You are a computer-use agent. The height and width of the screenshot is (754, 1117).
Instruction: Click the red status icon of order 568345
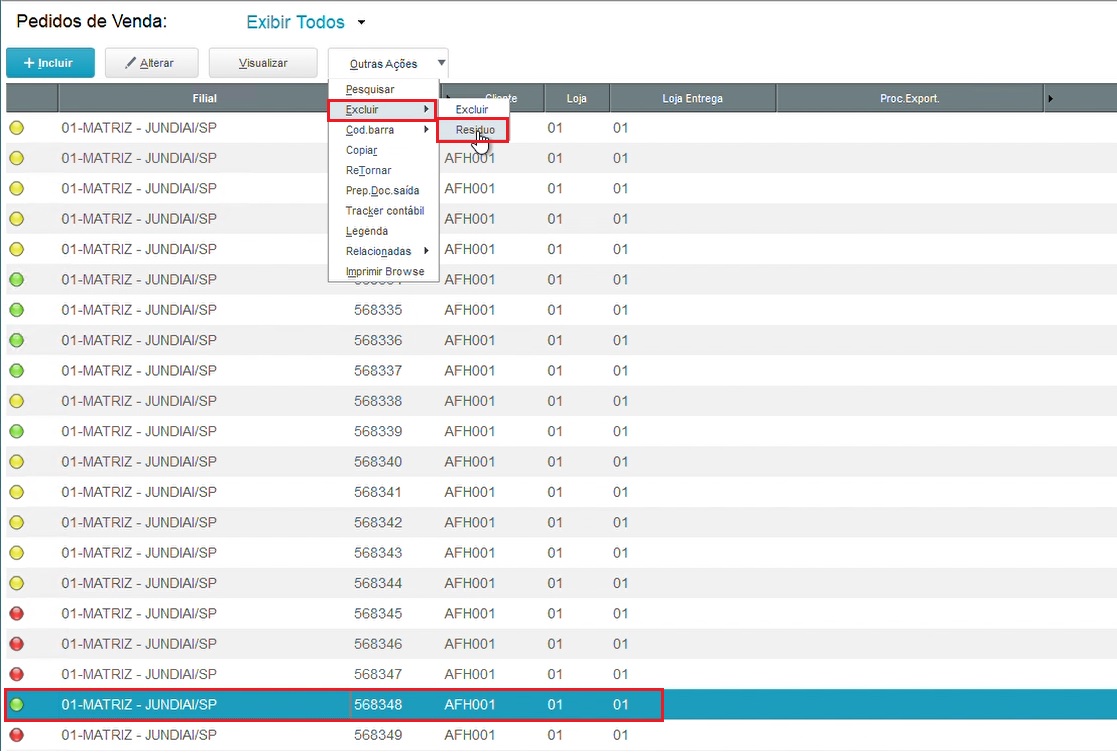tap(16, 614)
